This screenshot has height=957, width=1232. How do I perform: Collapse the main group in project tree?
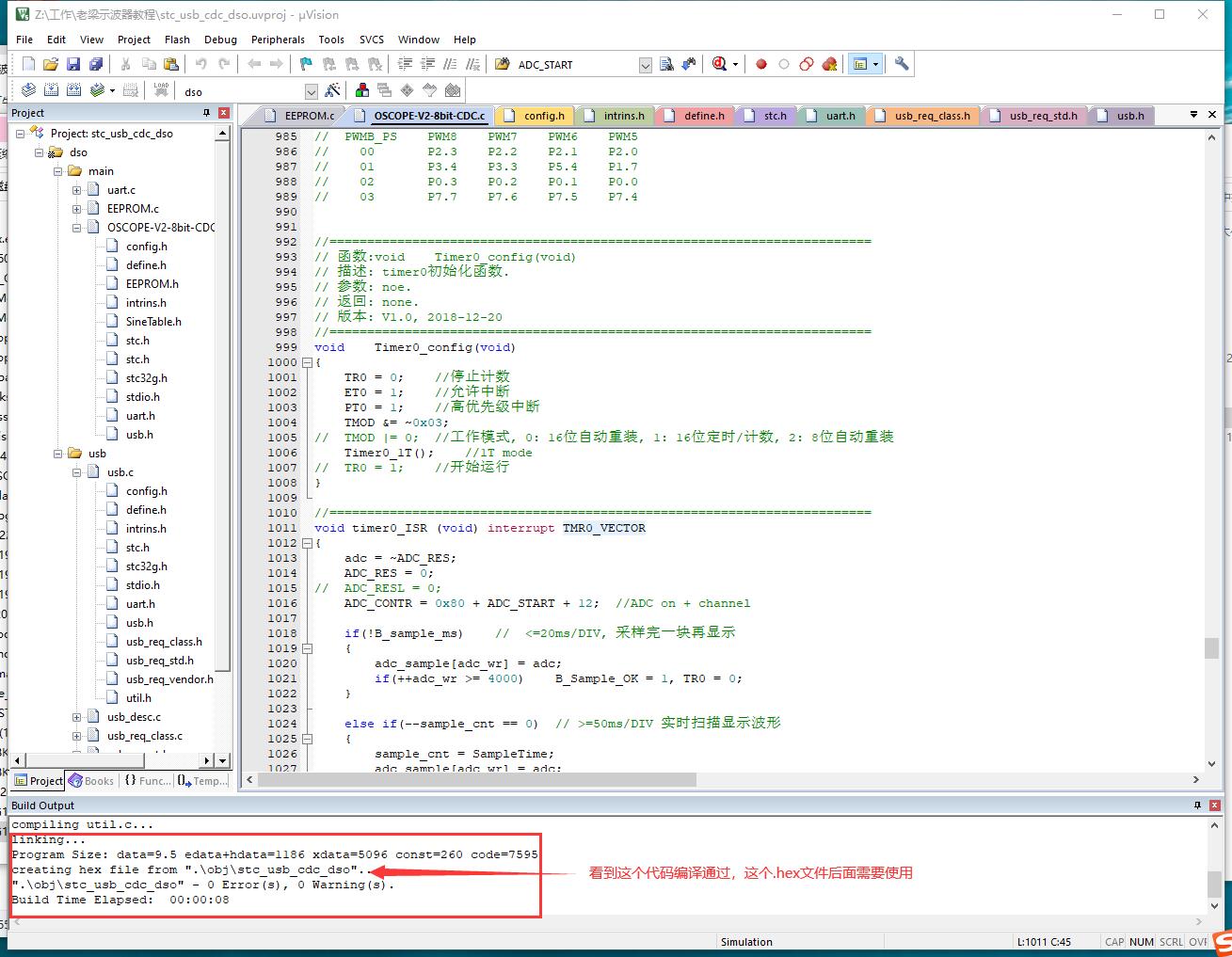pyautogui.click(x=57, y=171)
